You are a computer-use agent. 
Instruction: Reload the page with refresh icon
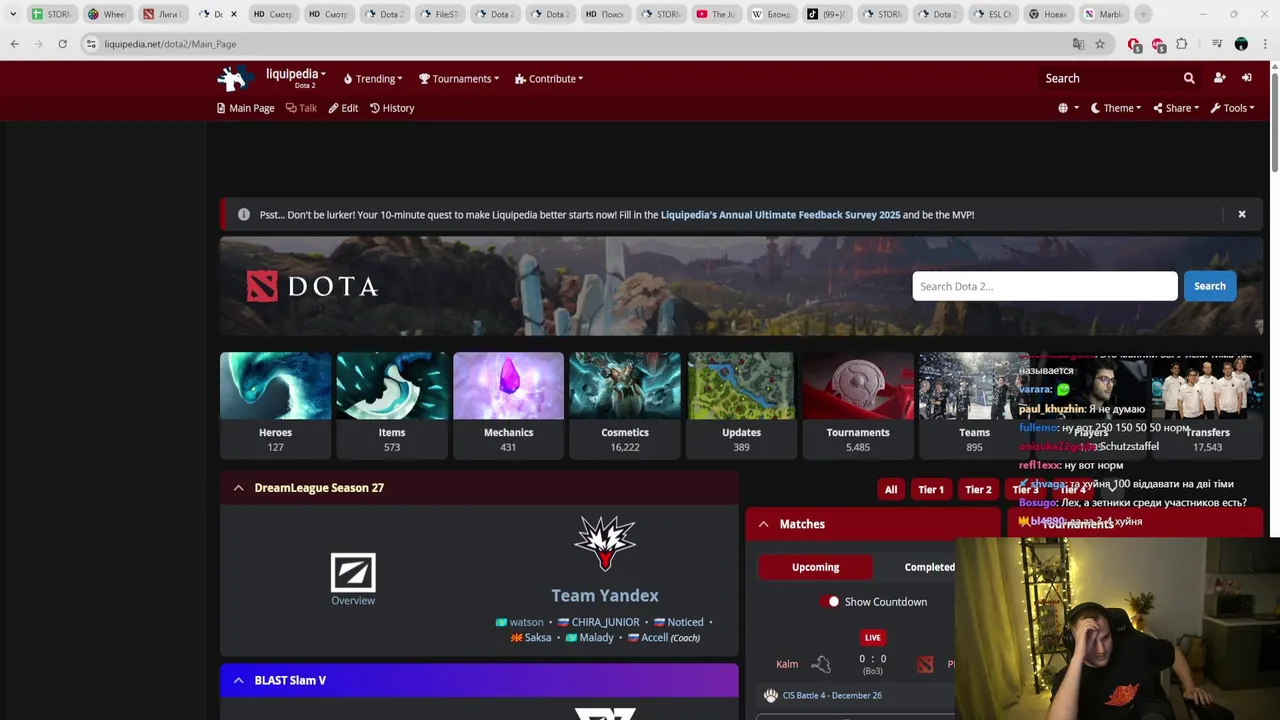pyautogui.click(x=62, y=44)
